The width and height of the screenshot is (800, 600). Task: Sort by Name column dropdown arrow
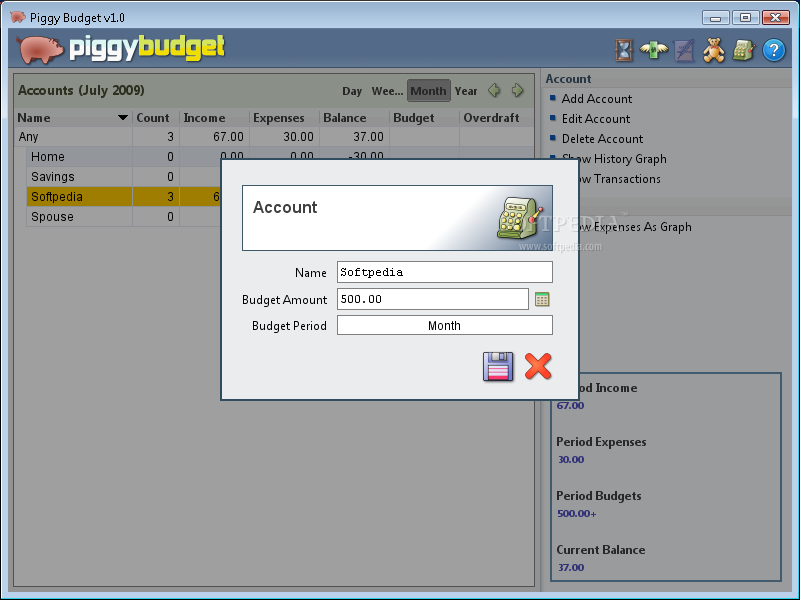pyautogui.click(x=122, y=118)
